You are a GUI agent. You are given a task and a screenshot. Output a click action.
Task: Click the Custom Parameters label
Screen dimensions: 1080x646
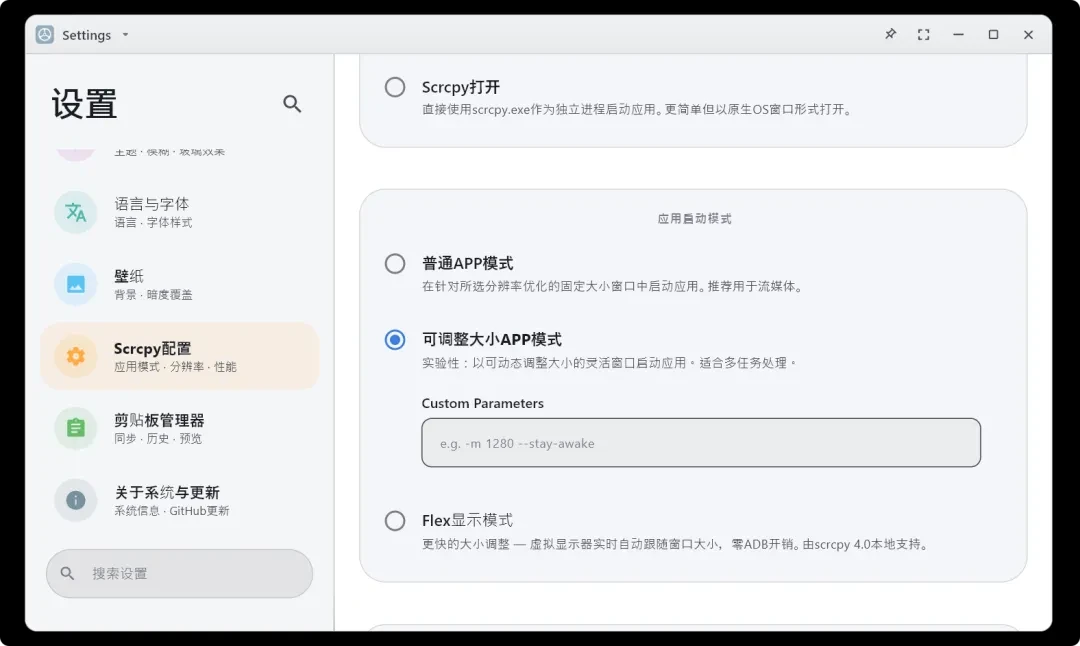482,404
